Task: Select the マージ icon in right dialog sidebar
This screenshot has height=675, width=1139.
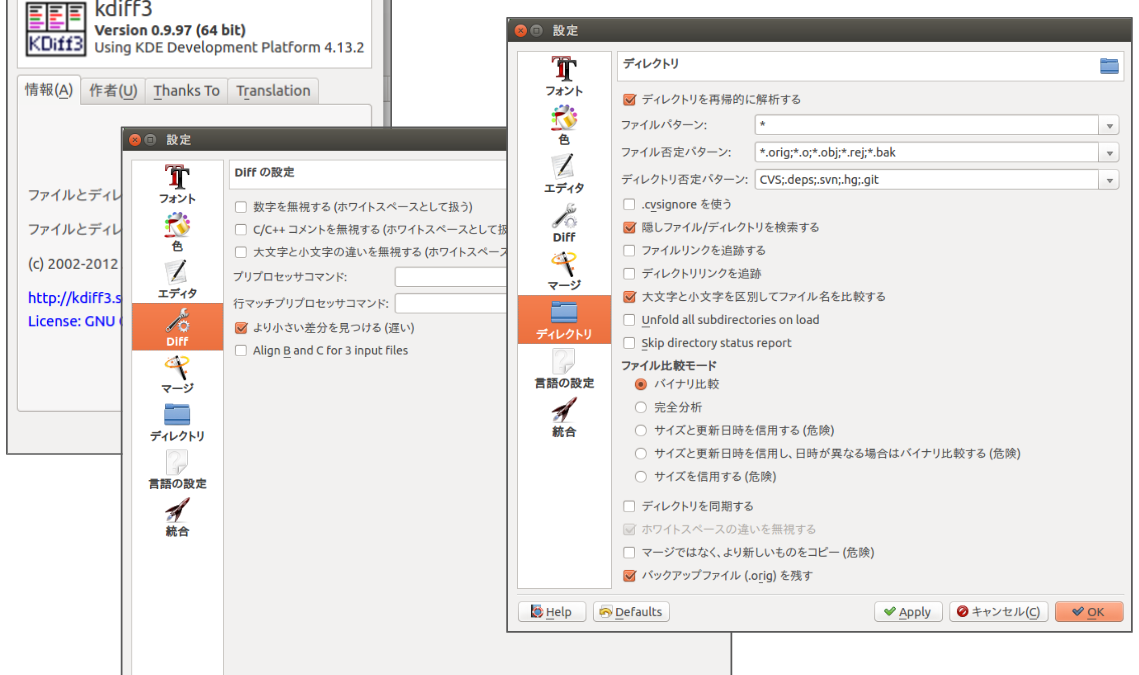Action: (x=564, y=270)
